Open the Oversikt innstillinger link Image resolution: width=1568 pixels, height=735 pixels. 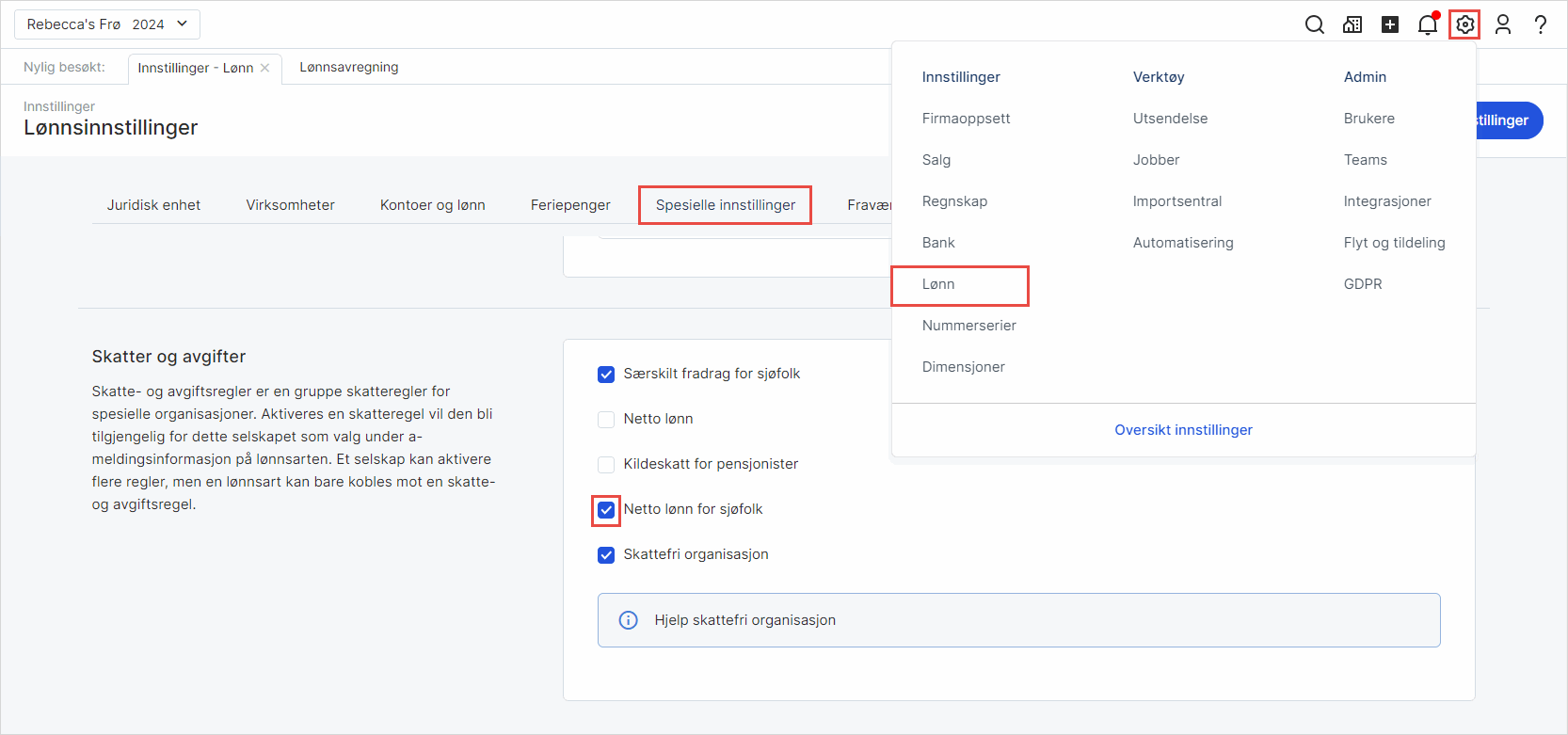(1183, 430)
